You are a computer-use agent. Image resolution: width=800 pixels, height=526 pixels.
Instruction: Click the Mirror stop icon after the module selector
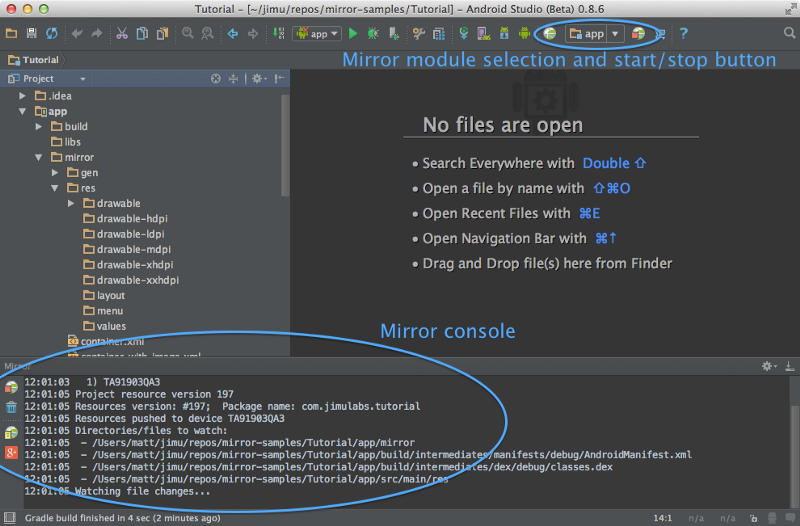[x=638, y=34]
